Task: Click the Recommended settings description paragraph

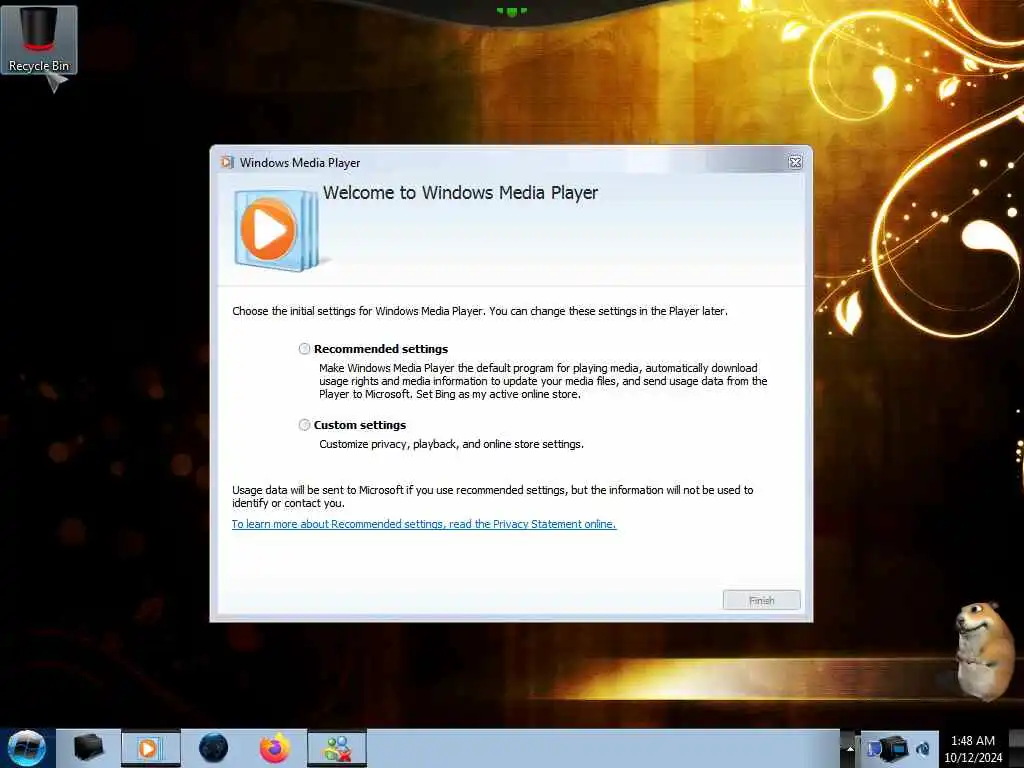Action: (543, 381)
